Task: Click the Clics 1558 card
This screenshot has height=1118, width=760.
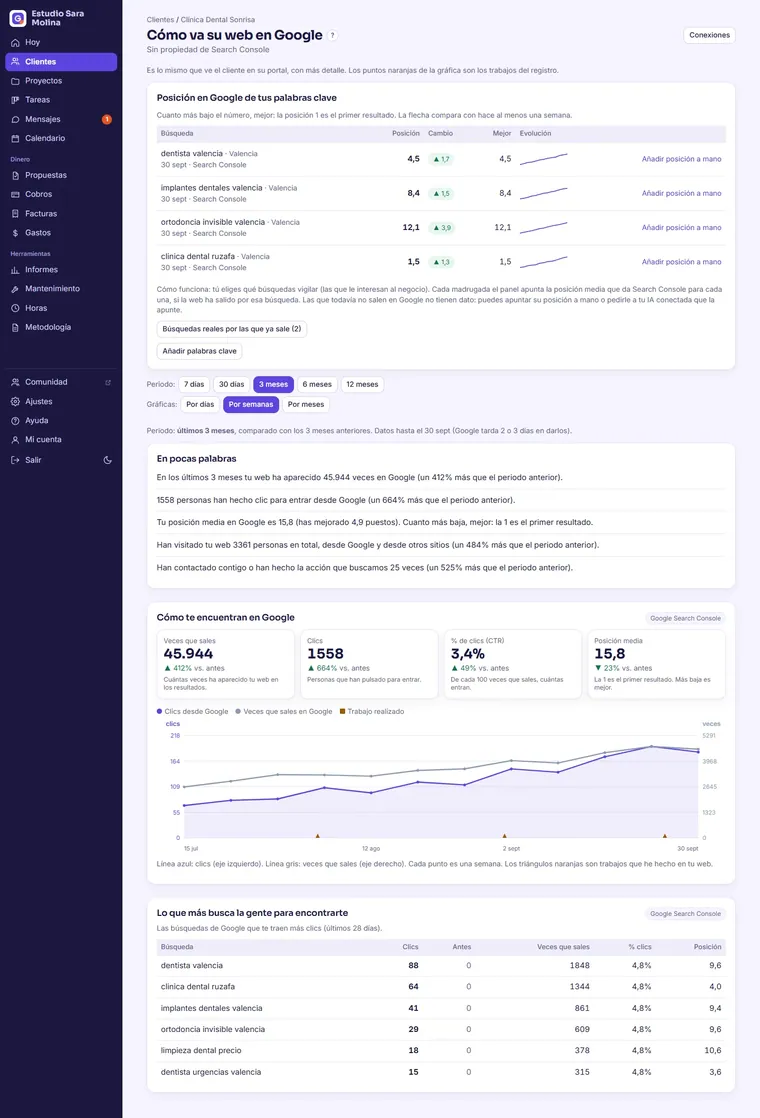Action: [369, 665]
